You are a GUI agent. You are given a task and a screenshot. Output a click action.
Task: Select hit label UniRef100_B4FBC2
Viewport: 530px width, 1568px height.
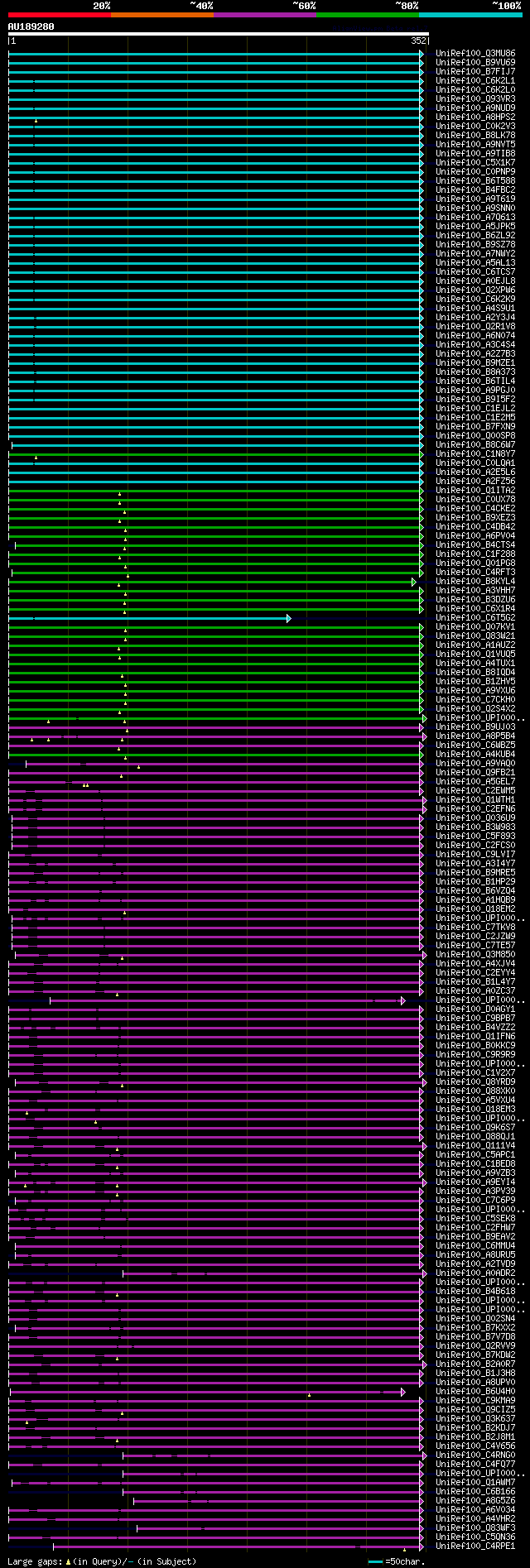click(475, 189)
